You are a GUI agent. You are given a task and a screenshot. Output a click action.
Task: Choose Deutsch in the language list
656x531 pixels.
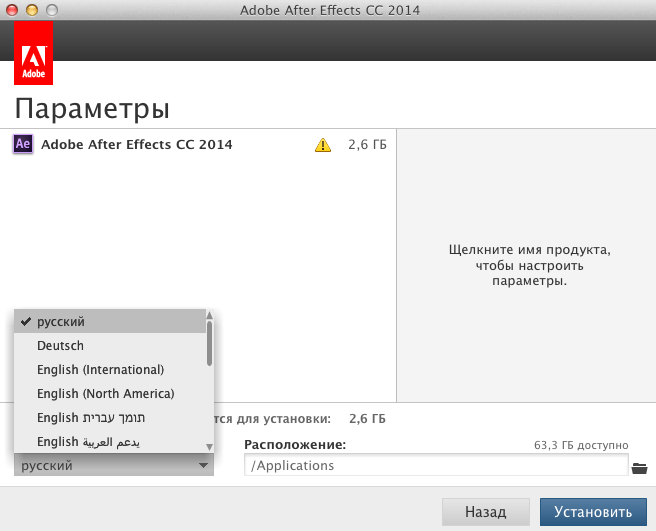coord(110,346)
